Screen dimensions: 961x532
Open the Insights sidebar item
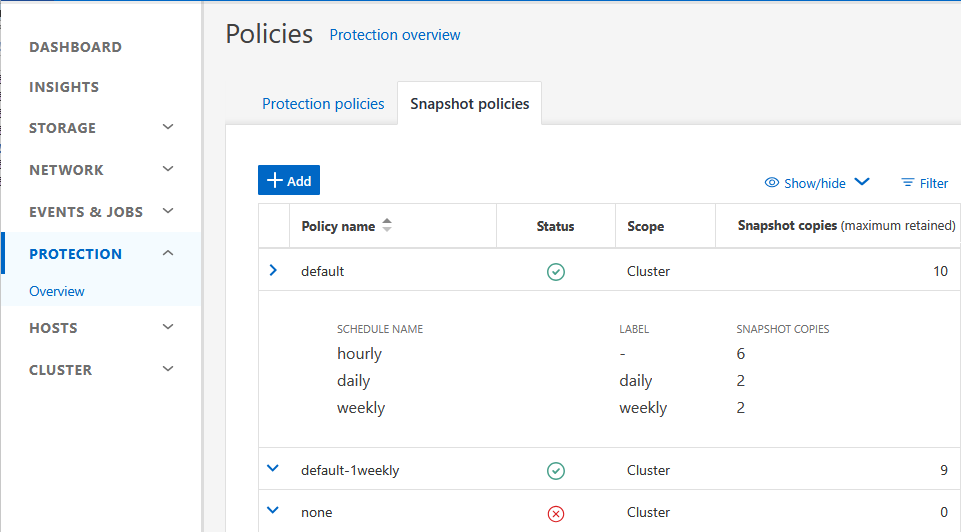pos(64,87)
